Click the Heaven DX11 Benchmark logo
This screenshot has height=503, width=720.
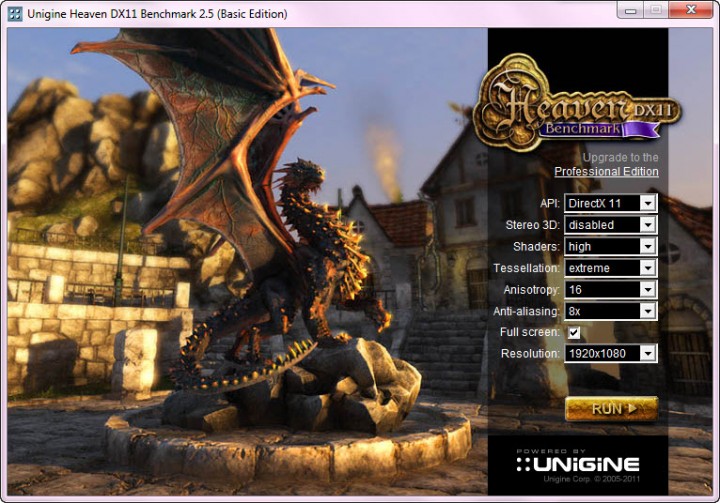pos(576,103)
